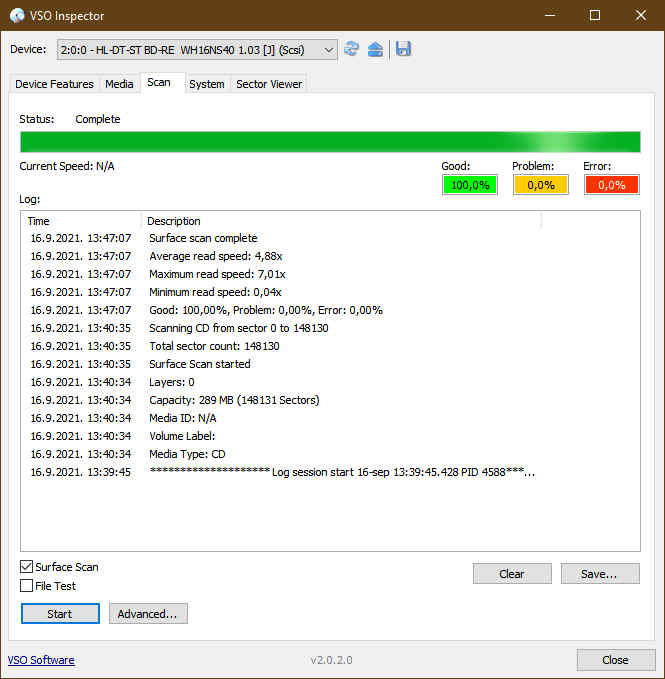Open the Advanced... options button
This screenshot has width=665, height=679.
[147, 614]
